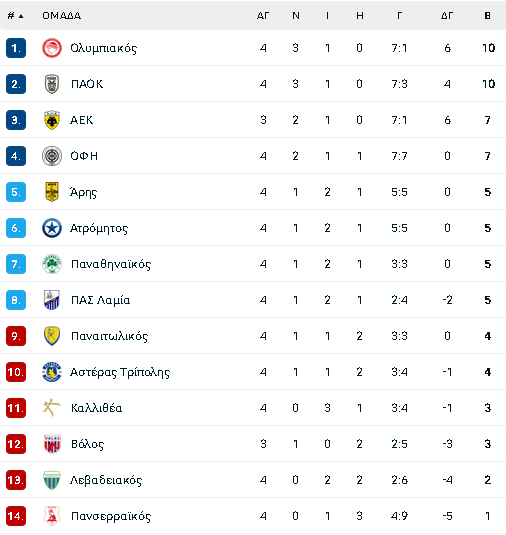Click the Παναθηναϊκός shamrock emblem
Screen dimensions: 506x535
coord(52,264)
